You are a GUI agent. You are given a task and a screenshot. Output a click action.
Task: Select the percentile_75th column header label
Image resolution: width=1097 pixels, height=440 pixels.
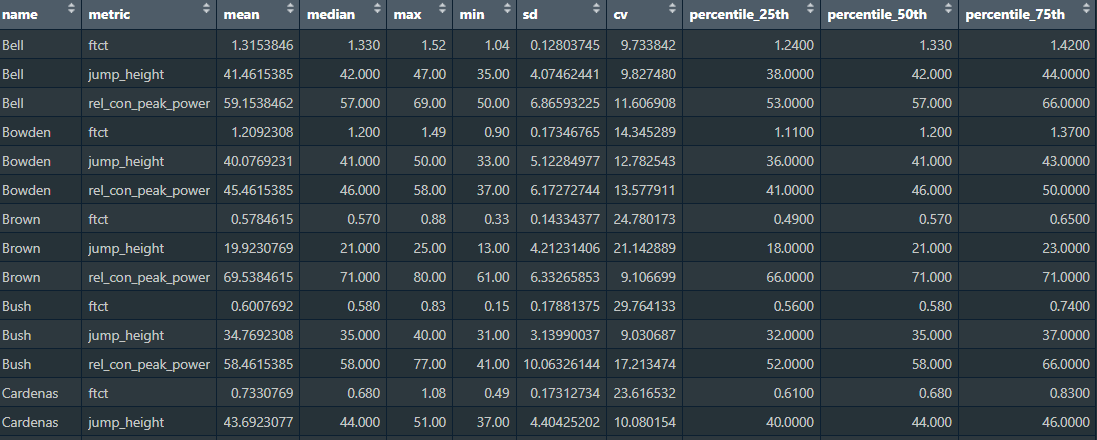[1014, 15]
